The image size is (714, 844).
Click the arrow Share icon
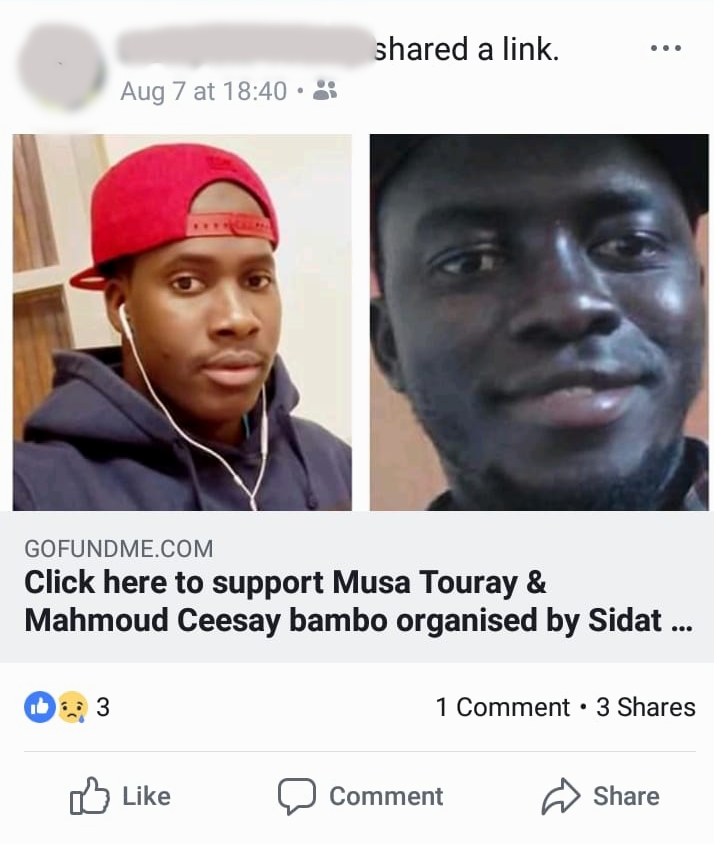click(x=561, y=796)
